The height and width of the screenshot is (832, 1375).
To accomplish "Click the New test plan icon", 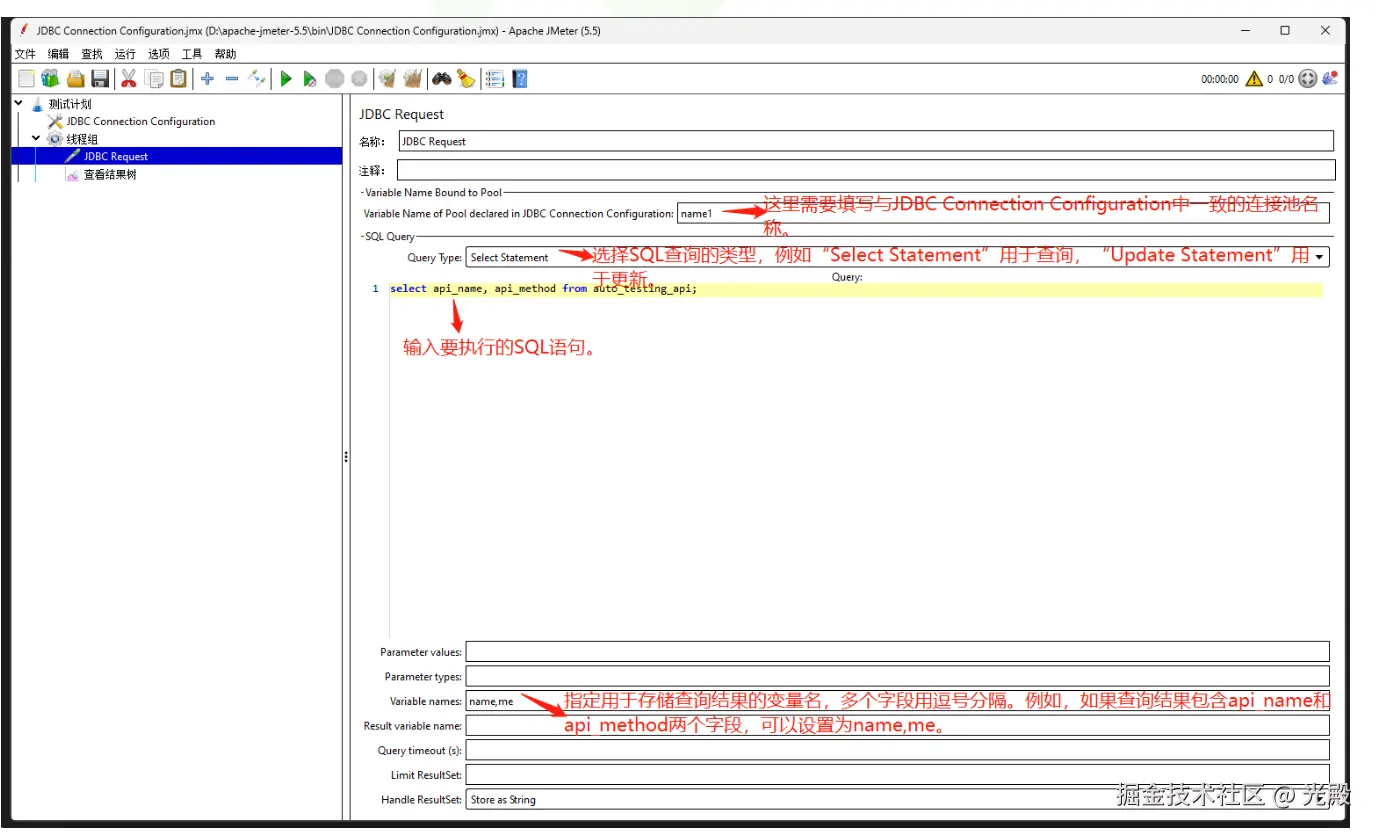I will (x=26, y=78).
